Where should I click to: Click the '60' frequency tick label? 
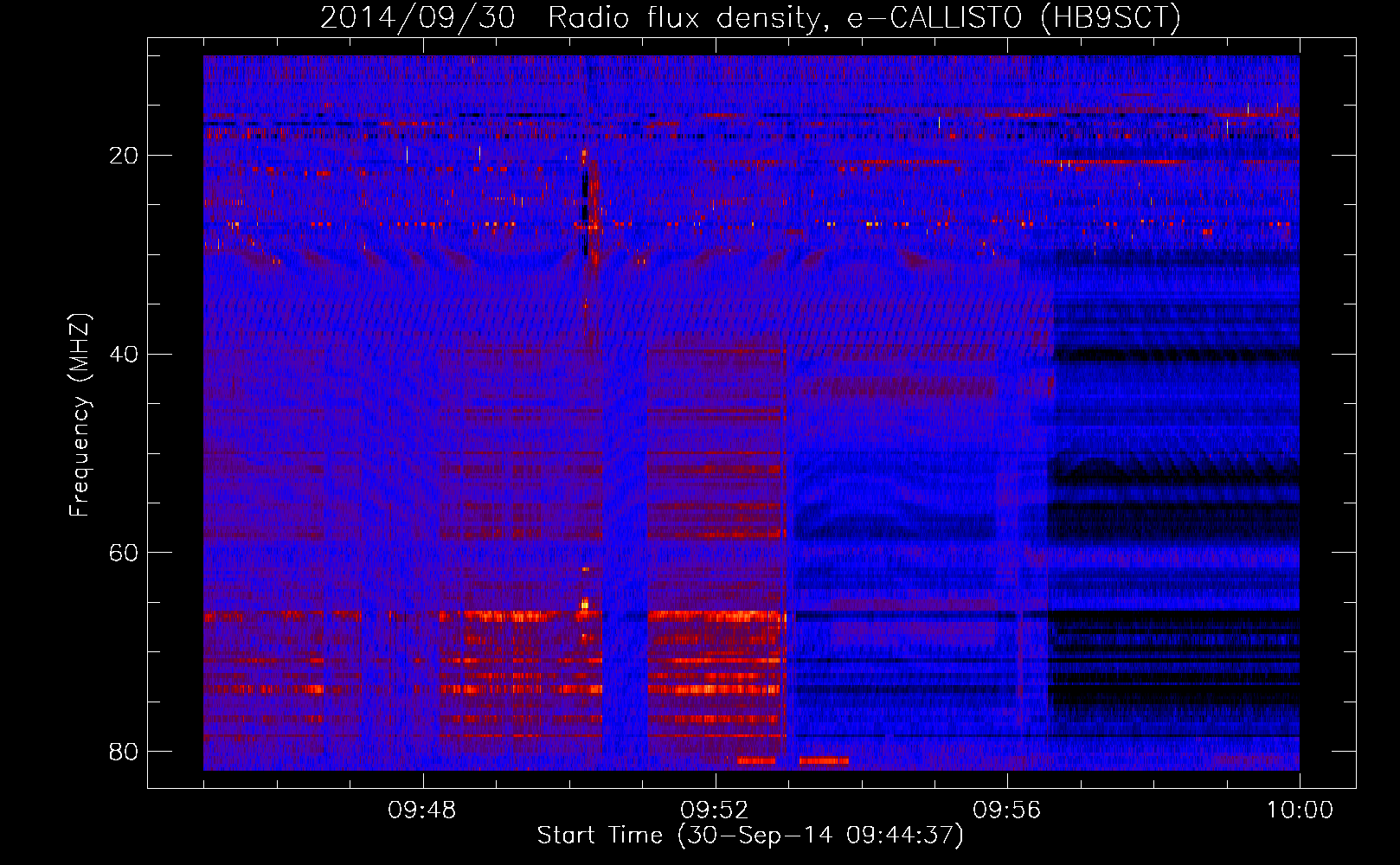point(125,553)
